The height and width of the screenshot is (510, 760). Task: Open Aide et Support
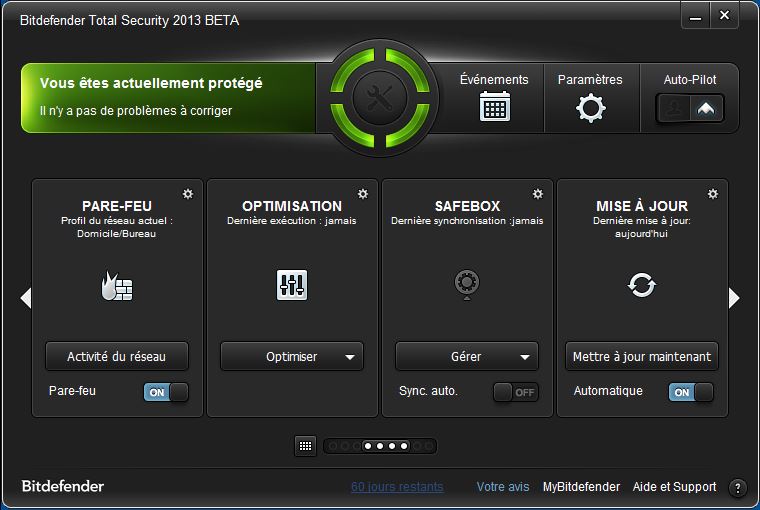tap(674, 487)
